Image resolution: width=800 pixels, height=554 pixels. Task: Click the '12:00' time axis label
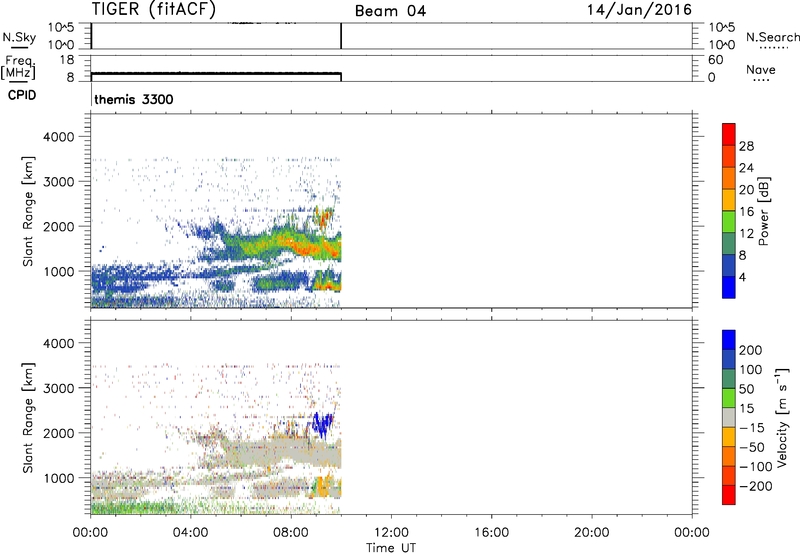click(x=391, y=533)
